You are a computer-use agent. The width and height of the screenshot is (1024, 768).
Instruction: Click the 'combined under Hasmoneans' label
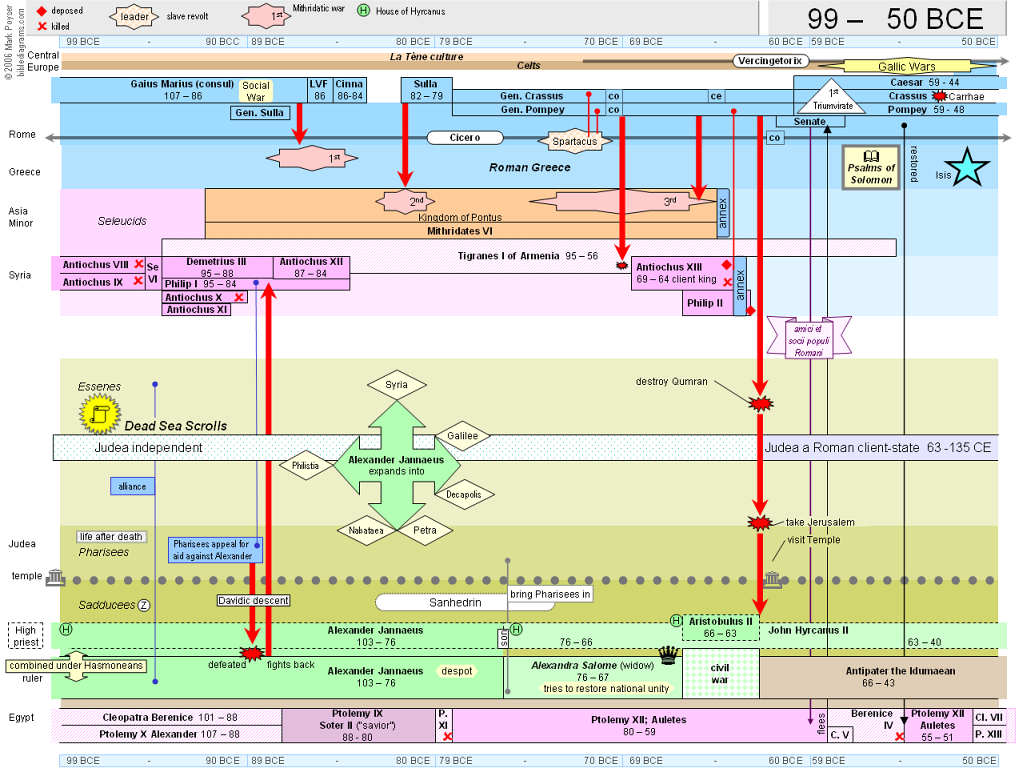(x=76, y=665)
